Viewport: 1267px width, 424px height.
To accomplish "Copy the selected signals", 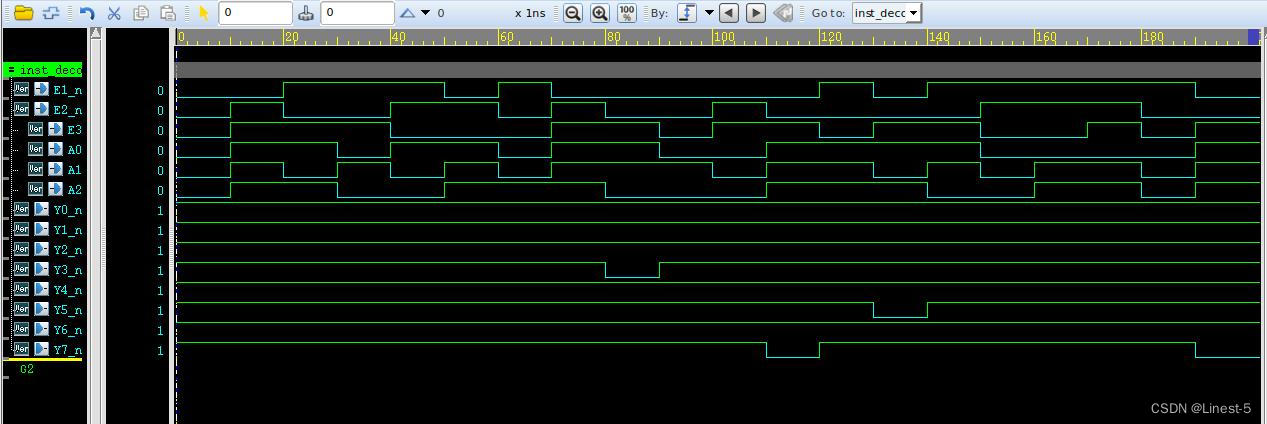I will 141,13.
